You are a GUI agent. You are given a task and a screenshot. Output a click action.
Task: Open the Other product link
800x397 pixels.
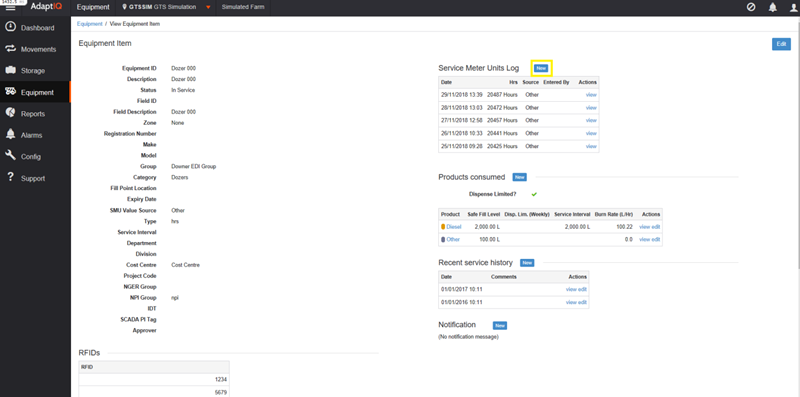click(x=453, y=239)
